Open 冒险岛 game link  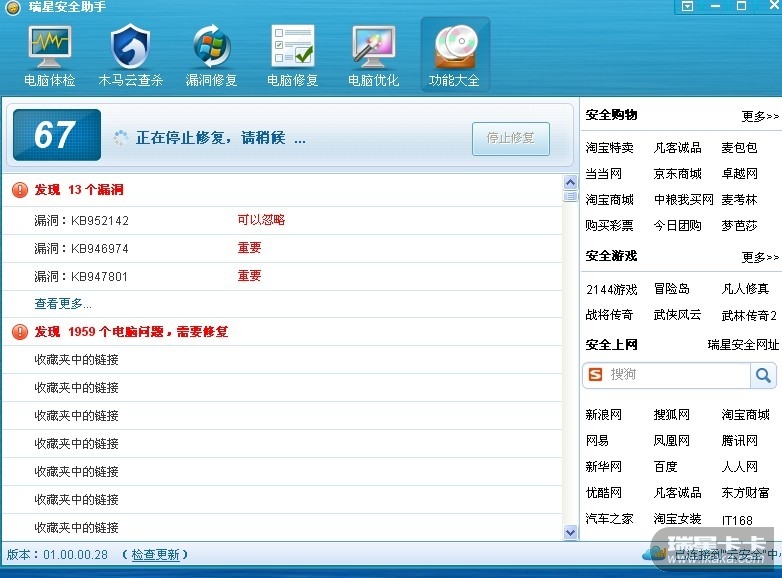point(671,289)
